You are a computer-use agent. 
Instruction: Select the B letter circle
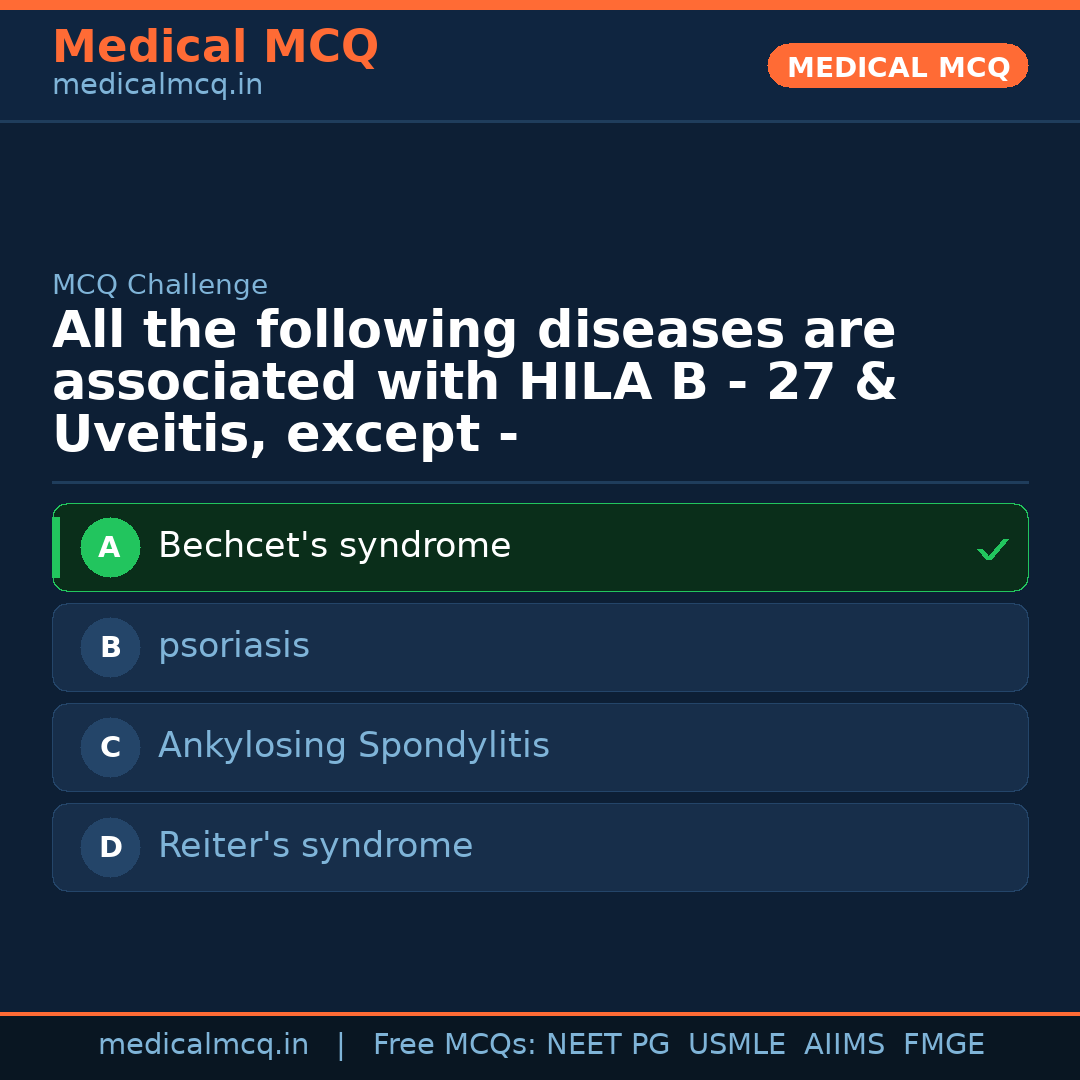click(110, 647)
